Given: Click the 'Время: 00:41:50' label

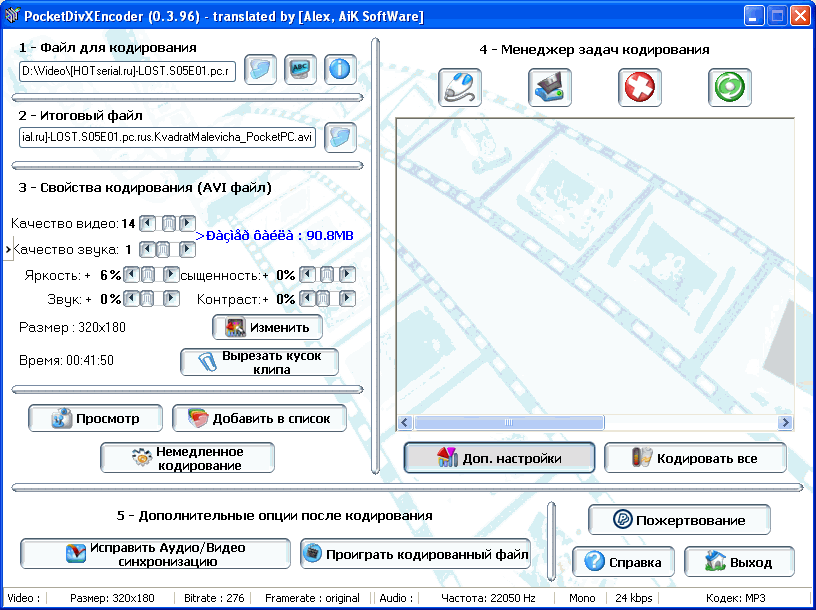Looking at the screenshot, I should (x=66, y=360).
